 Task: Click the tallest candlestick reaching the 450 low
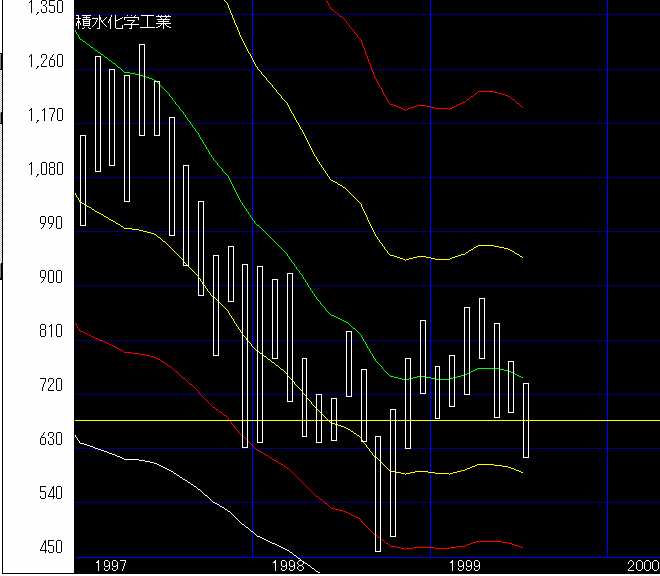click(x=378, y=493)
